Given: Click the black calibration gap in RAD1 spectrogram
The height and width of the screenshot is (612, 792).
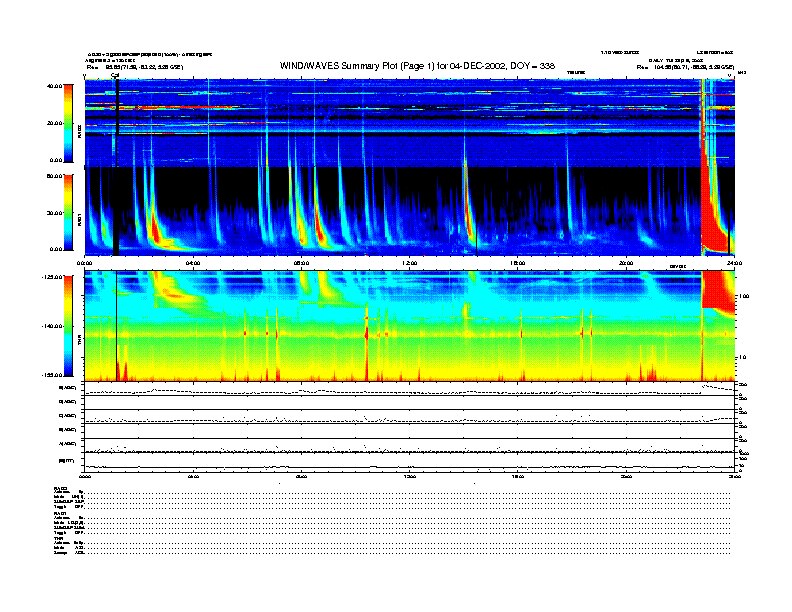Looking at the screenshot, I should pyautogui.click(x=116, y=211).
